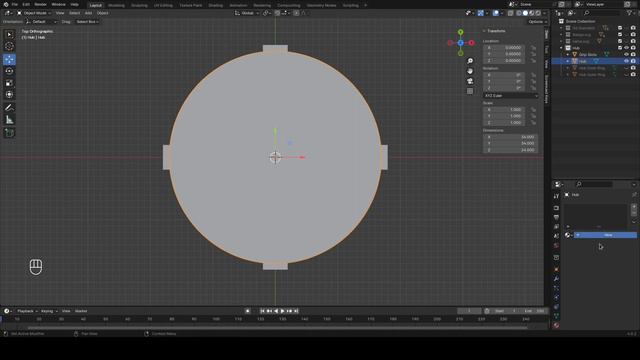This screenshot has width=640, height=360.
Task: Toggle eye icon of Hub collection
Action: click(627, 48)
